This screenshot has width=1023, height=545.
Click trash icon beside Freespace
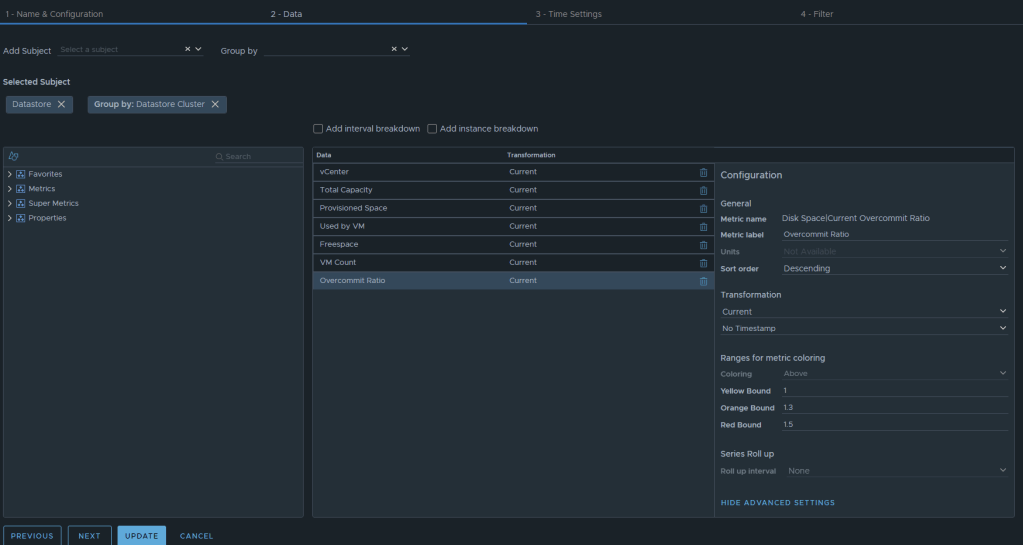[703, 244]
